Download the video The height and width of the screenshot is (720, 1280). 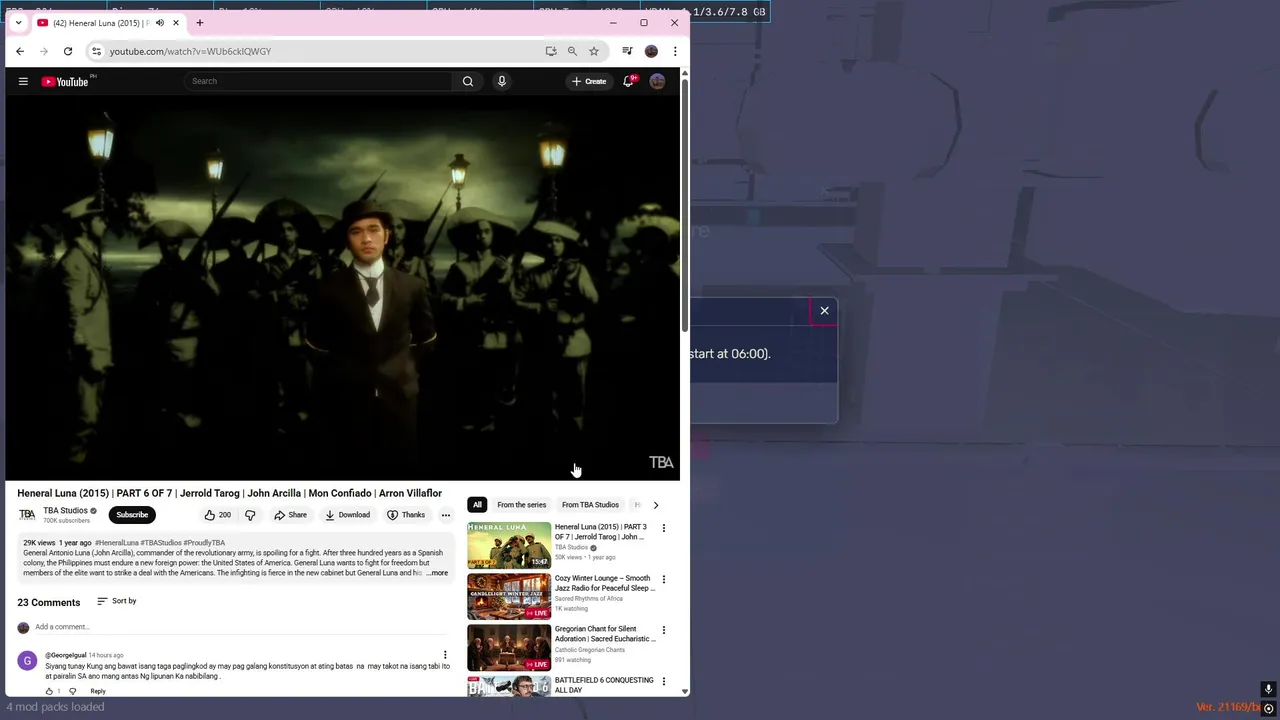(347, 515)
